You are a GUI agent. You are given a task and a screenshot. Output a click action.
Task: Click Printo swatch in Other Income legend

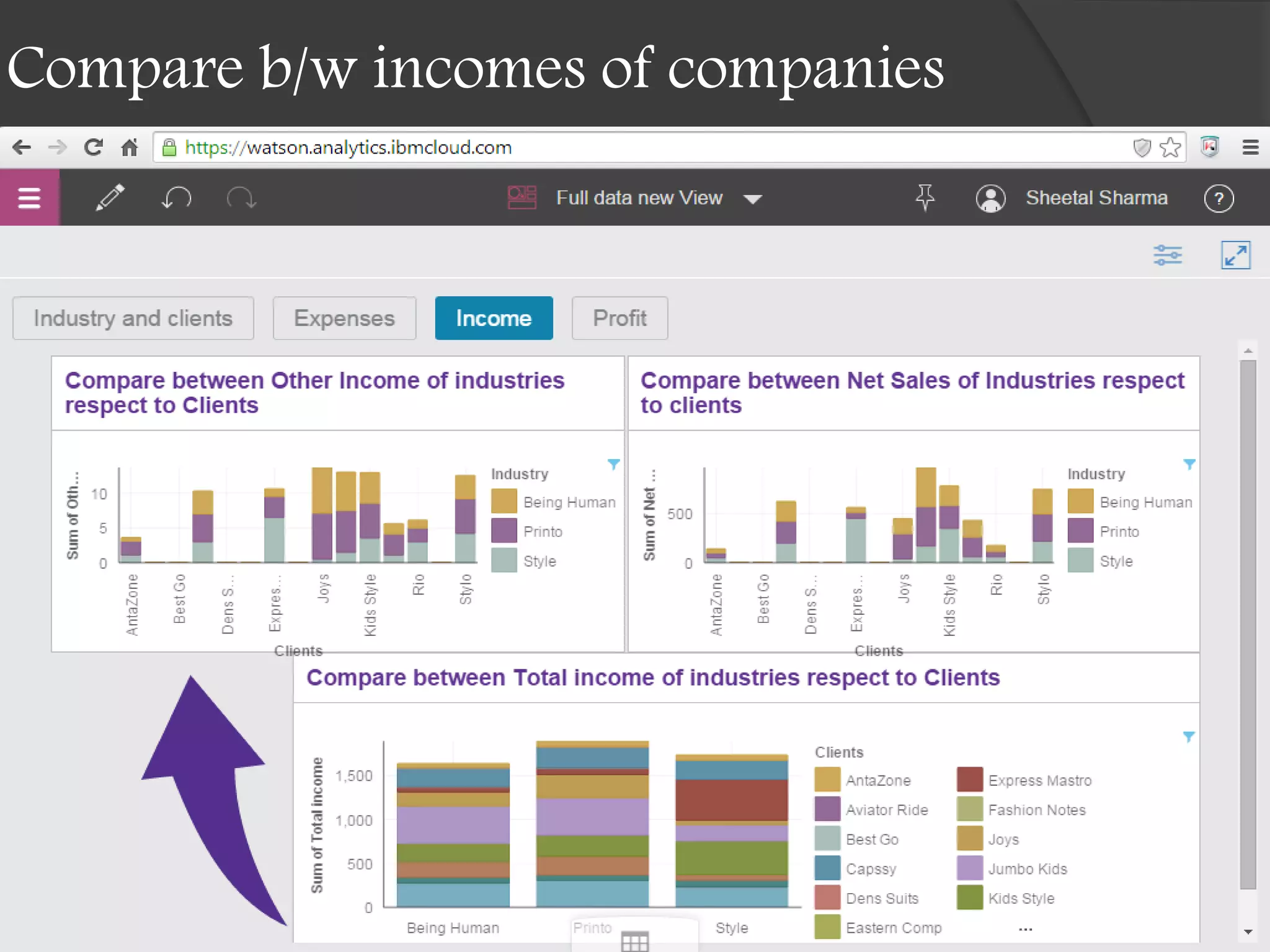[x=504, y=531]
